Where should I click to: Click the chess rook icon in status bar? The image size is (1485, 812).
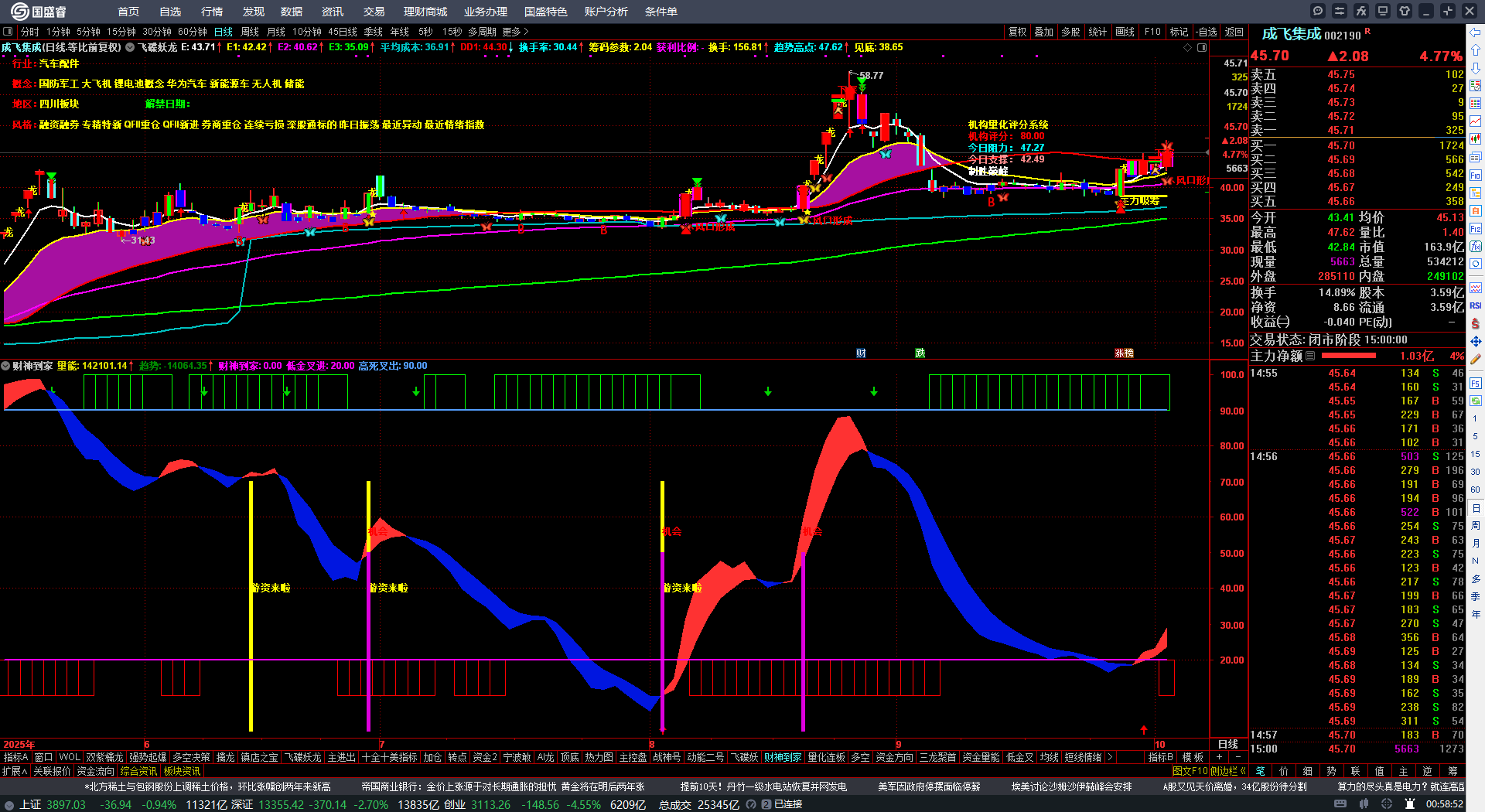coord(1410,804)
